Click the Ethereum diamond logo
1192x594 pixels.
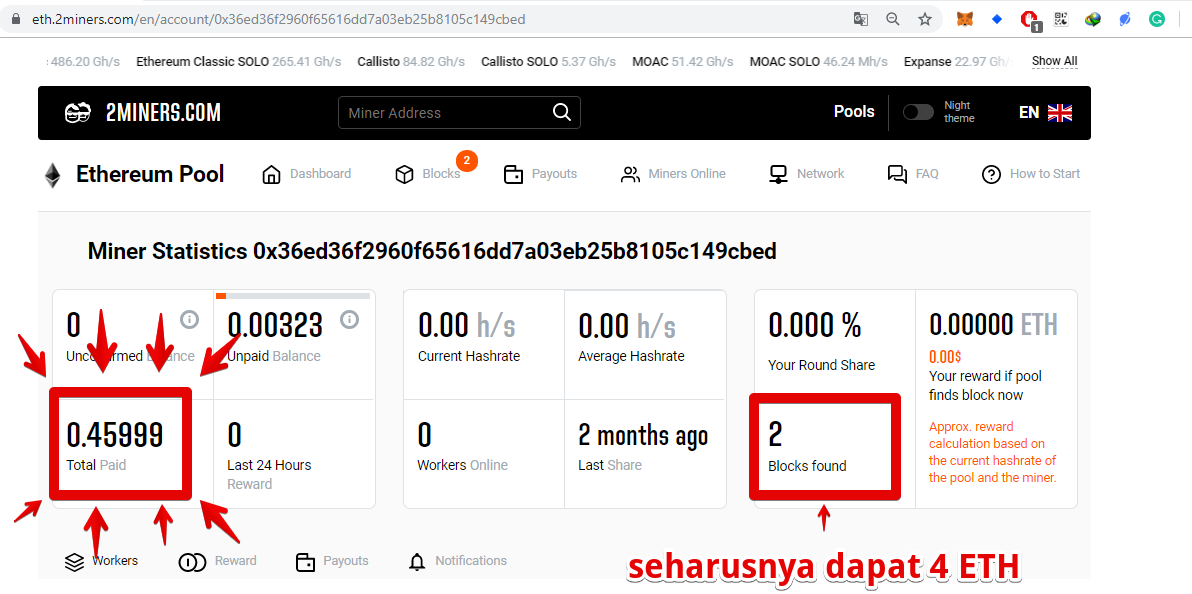click(52, 175)
